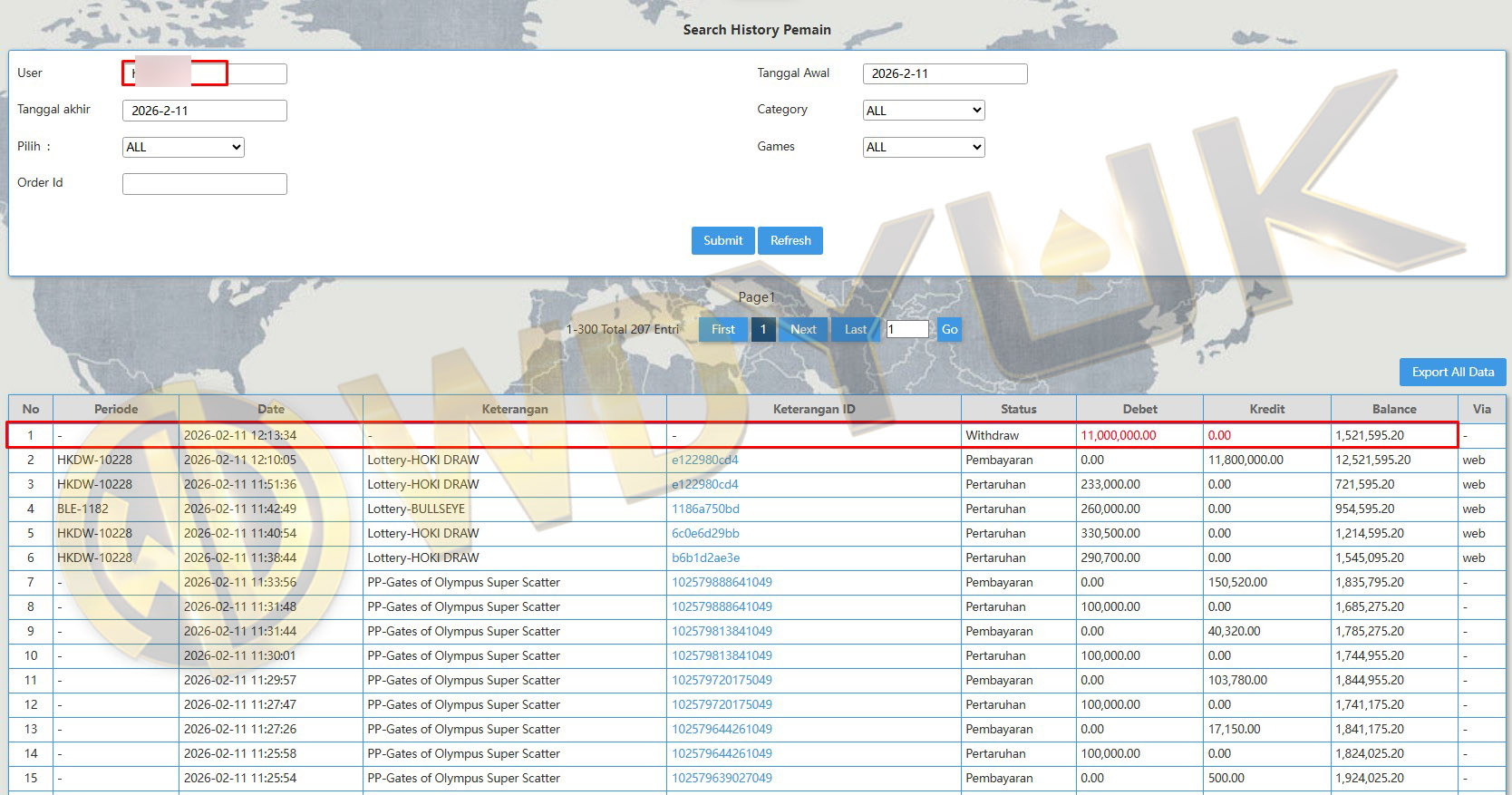Image resolution: width=1512 pixels, height=795 pixels.
Task: Select page 1 in pagination
Action: tap(762, 329)
